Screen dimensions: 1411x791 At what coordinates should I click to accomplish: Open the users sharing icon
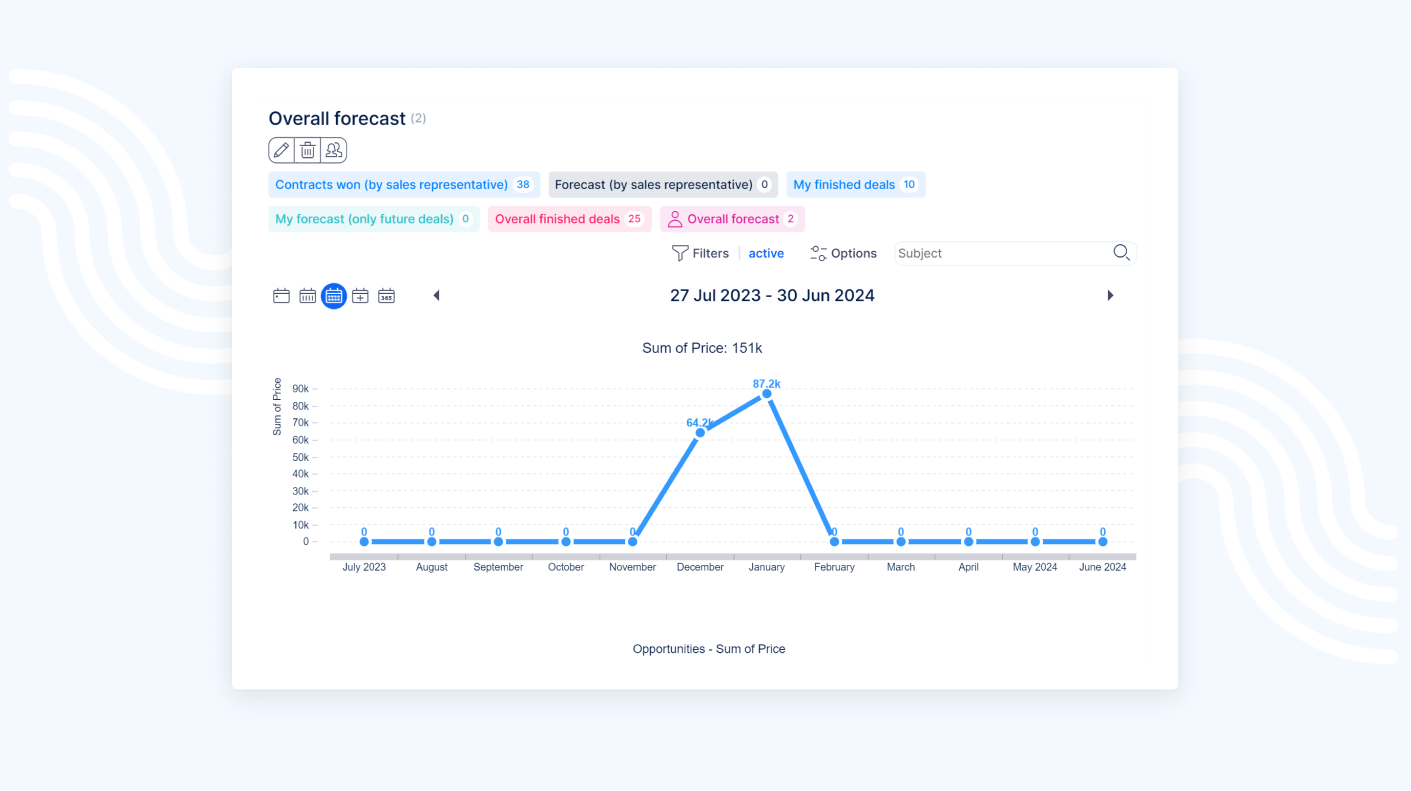[334, 150]
